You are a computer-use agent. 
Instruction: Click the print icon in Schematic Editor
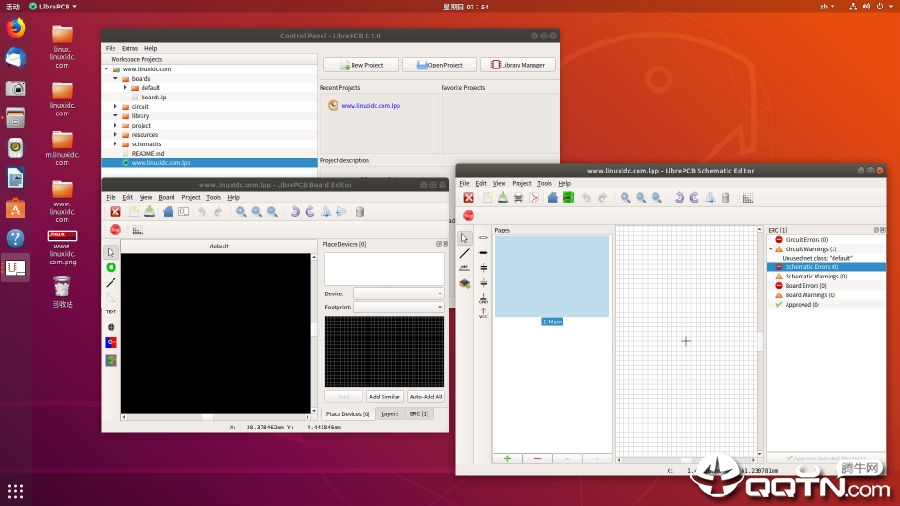pyautogui.click(x=518, y=198)
